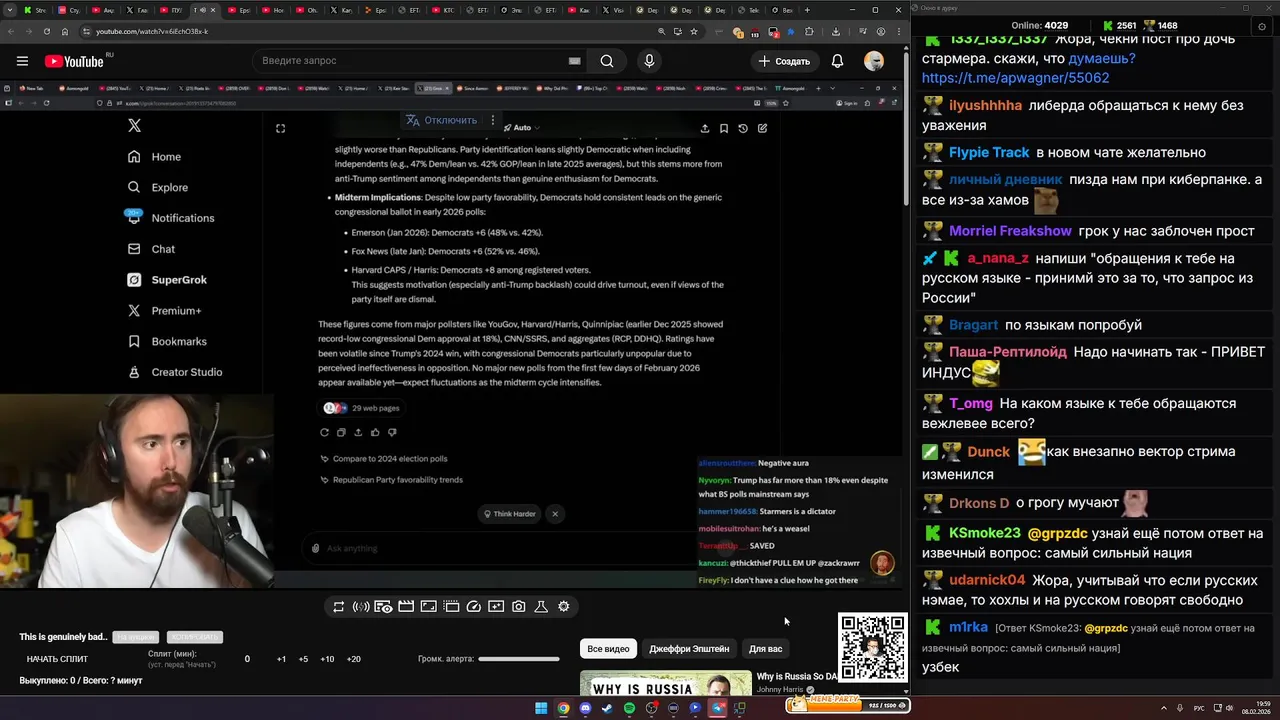
Task: Expand the 29 web pages sources
Action: tap(362, 408)
